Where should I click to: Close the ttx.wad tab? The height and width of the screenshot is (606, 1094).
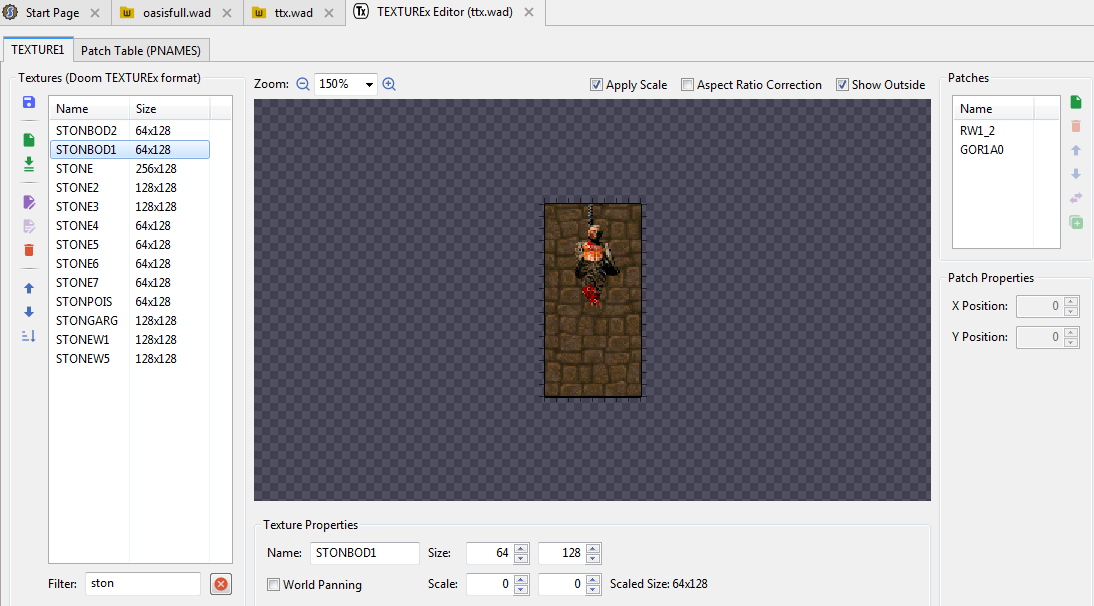[329, 13]
